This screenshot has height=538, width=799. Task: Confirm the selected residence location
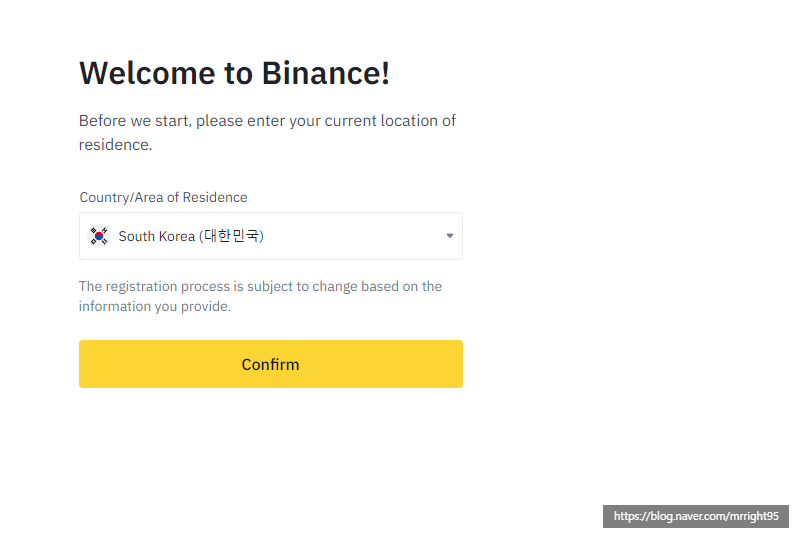click(x=271, y=364)
